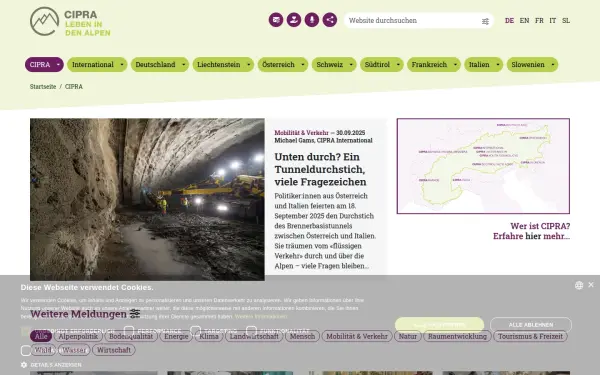This screenshot has width=600, height=375.
Task: Click the share icon in header
Action: (330, 20)
